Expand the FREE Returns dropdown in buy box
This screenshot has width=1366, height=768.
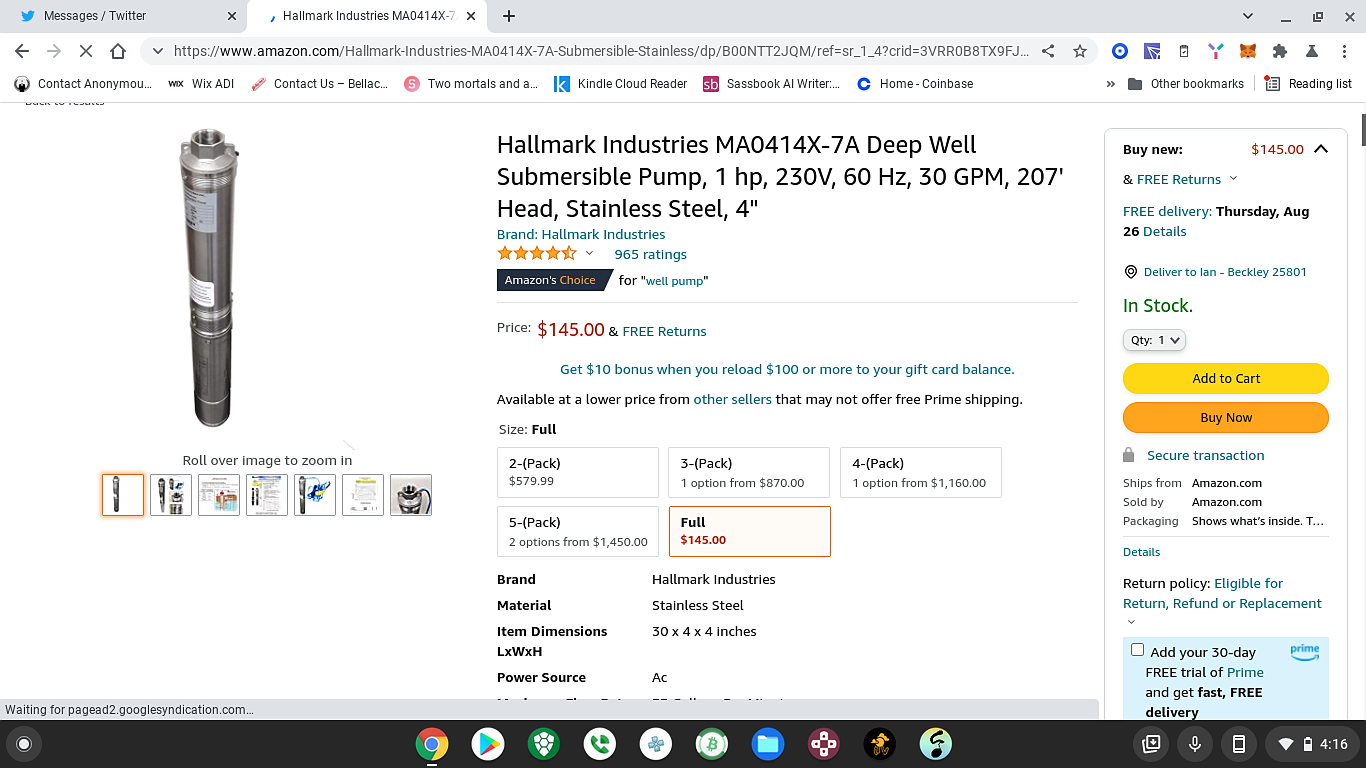click(x=1233, y=179)
